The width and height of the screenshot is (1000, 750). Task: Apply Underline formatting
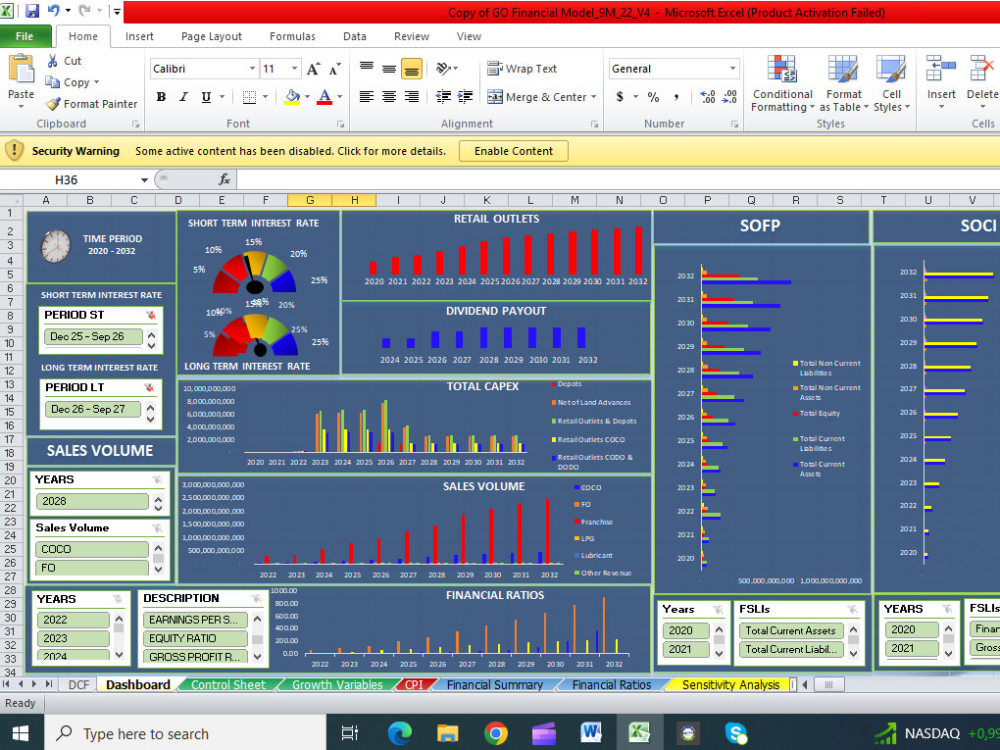pos(206,97)
